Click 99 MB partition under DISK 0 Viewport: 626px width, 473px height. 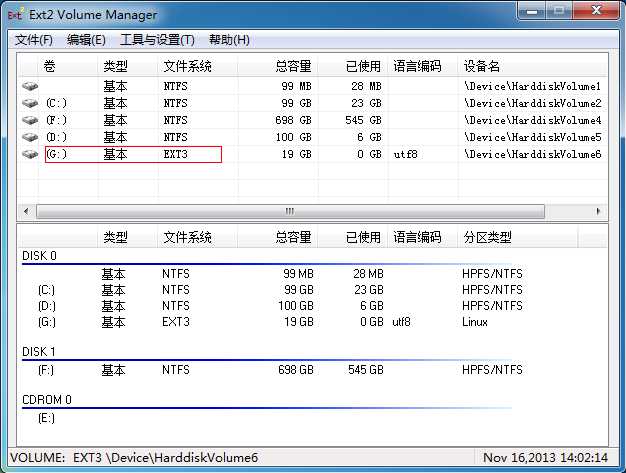(298, 274)
